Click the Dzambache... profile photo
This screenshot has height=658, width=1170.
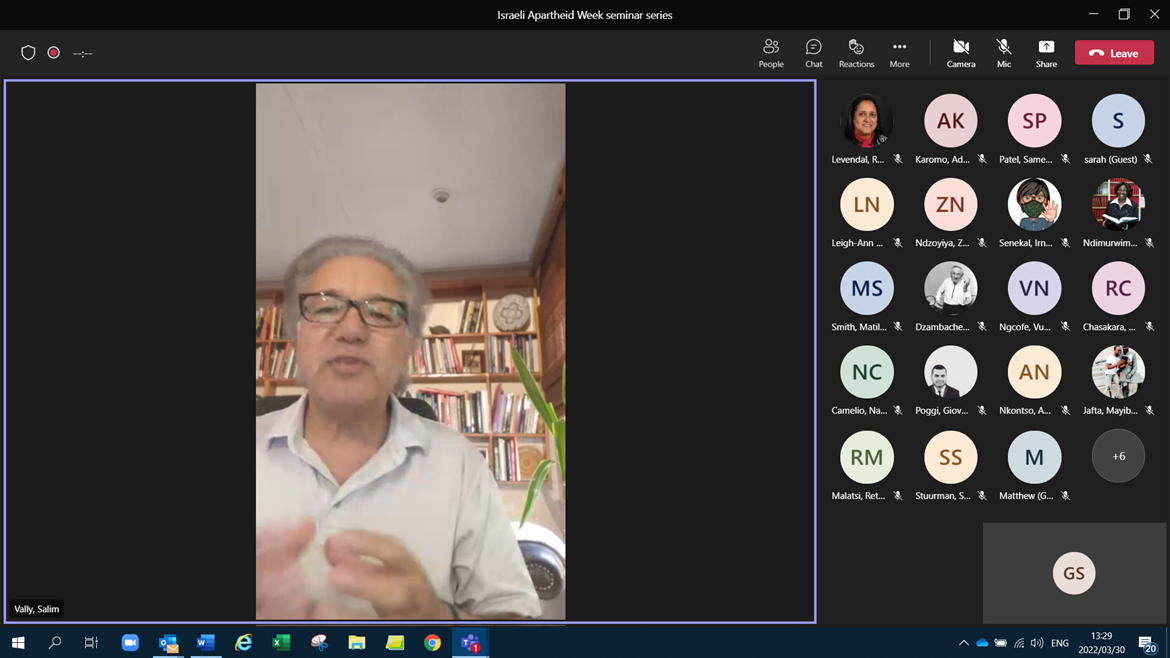[x=950, y=288]
